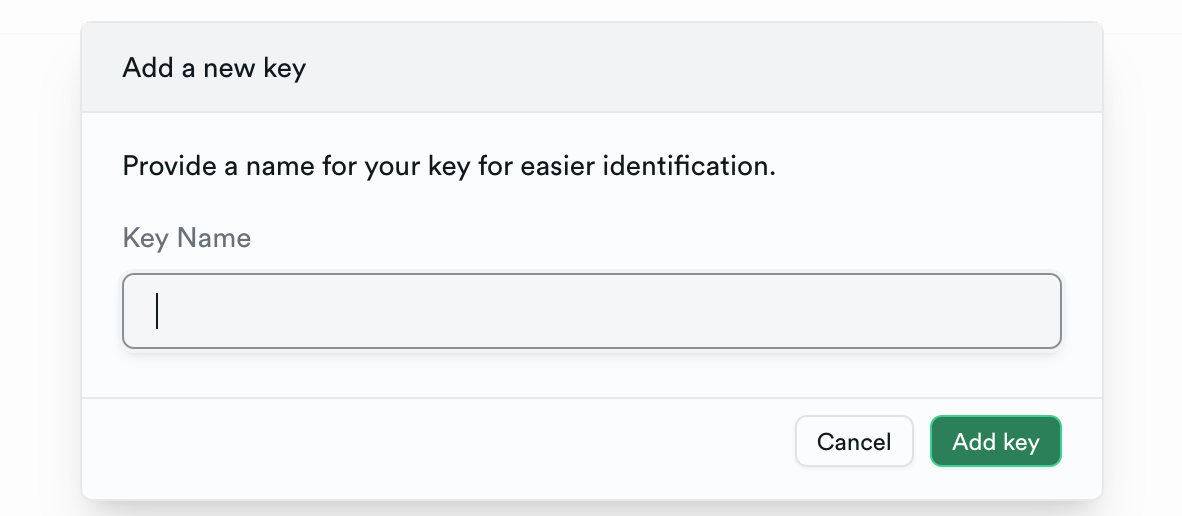Confirm key creation with Add key
This screenshot has height=516, width=1182.
point(995,441)
